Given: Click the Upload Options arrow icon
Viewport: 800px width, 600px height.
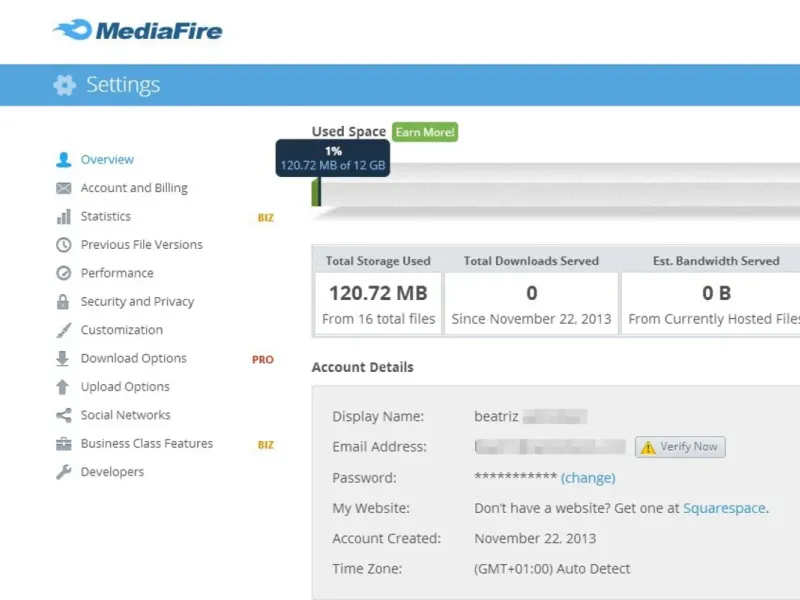Looking at the screenshot, I should click(64, 387).
